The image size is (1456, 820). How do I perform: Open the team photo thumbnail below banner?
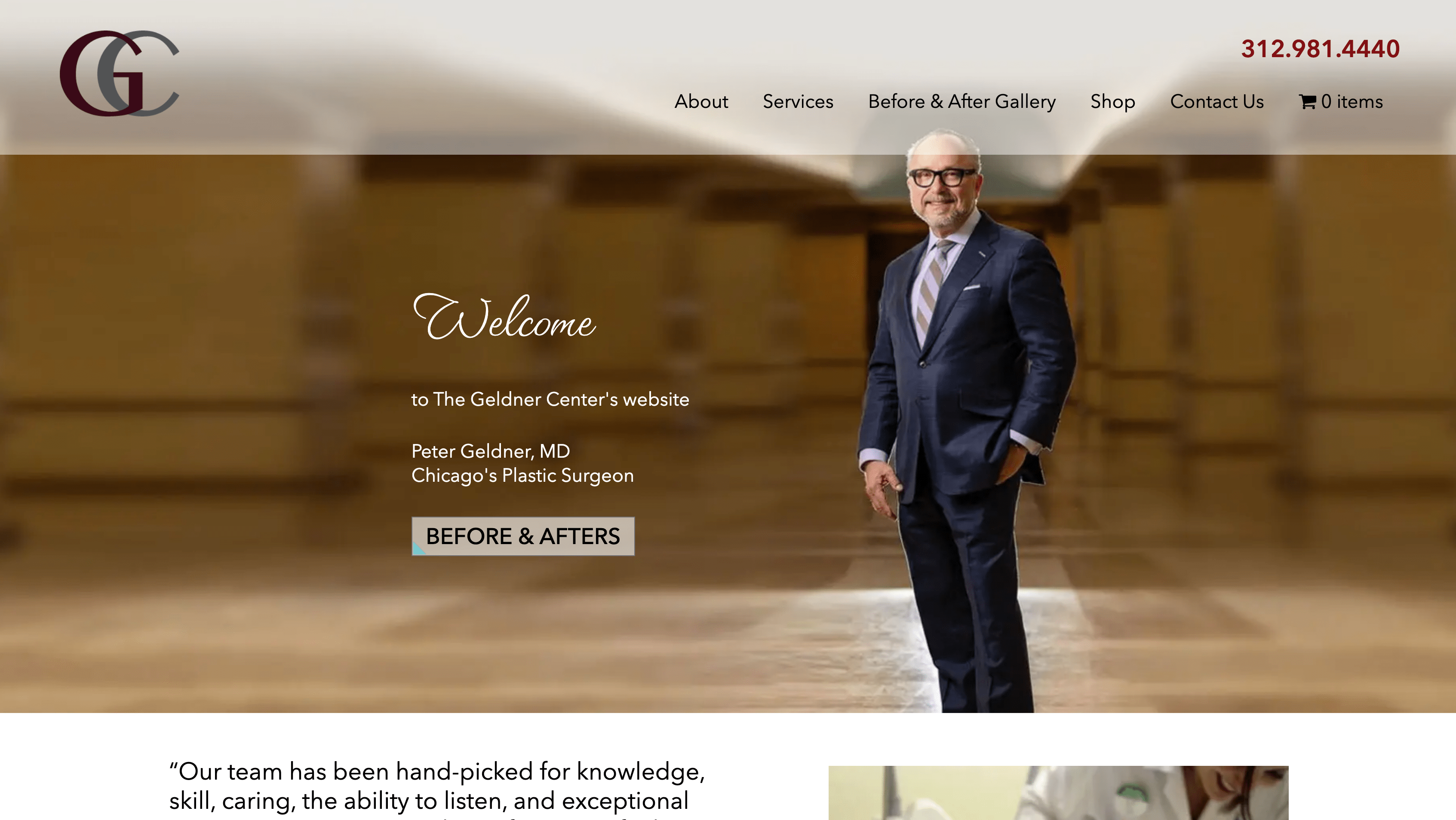1058,793
